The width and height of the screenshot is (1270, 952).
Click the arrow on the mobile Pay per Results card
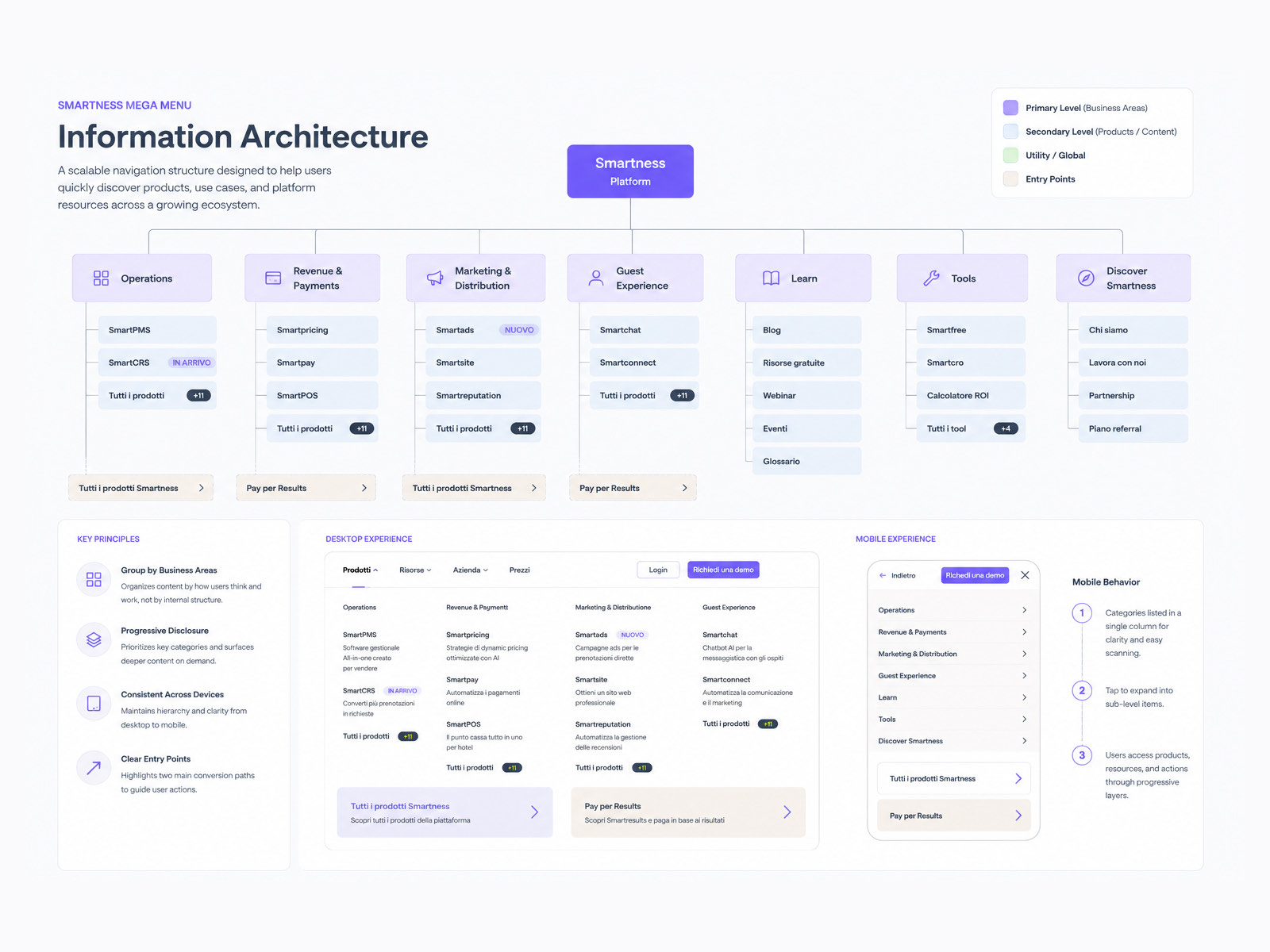tap(1018, 816)
